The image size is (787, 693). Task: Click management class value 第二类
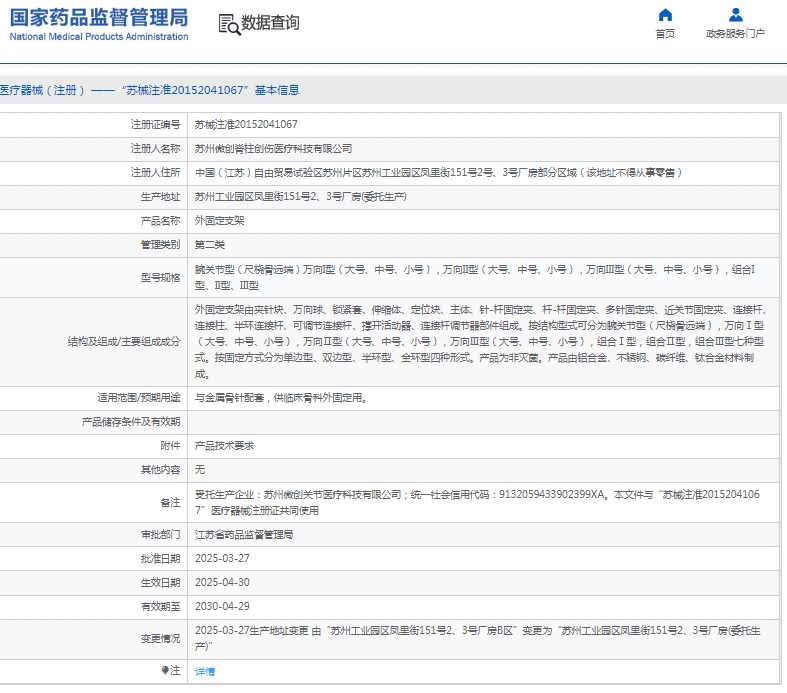click(x=210, y=245)
